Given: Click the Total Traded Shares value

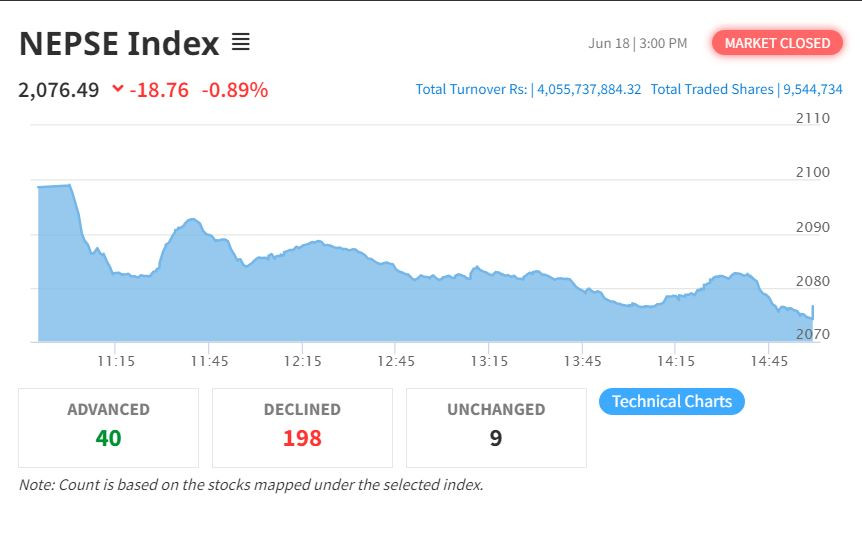Looking at the screenshot, I should (813, 90).
